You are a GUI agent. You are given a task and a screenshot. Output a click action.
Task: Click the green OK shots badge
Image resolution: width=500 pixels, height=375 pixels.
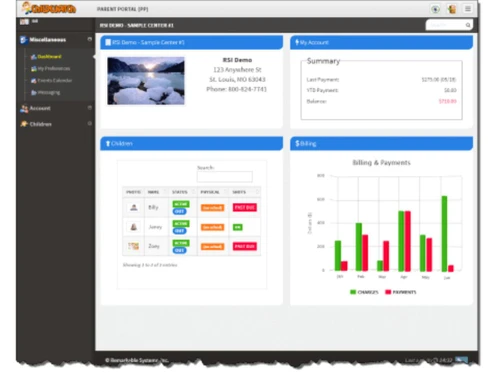tap(238, 227)
